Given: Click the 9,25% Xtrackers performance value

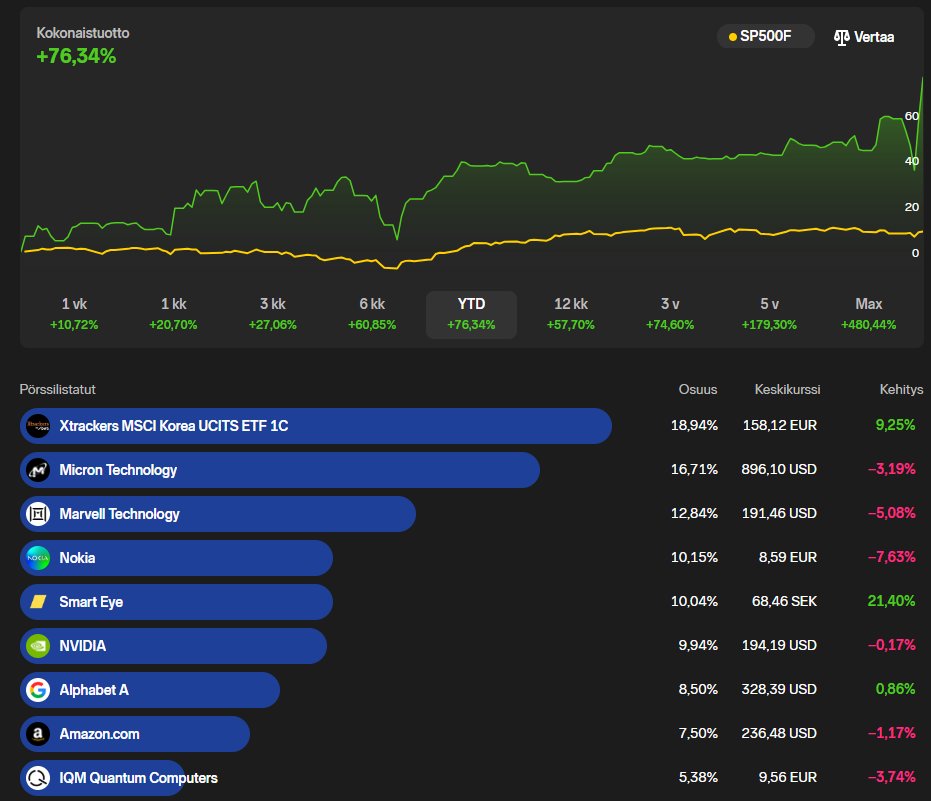Looking at the screenshot, I should [x=895, y=425].
